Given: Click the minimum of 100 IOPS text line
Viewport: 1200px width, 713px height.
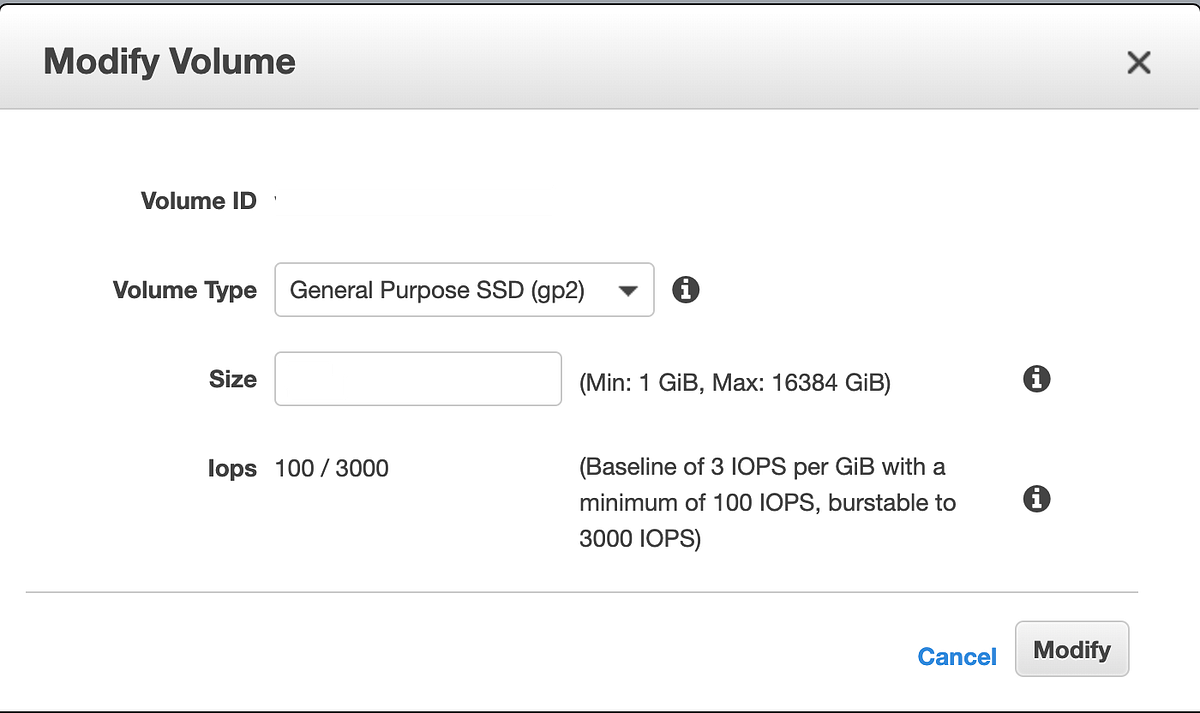Looking at the screenshot, I should click(x=768, y=503).
